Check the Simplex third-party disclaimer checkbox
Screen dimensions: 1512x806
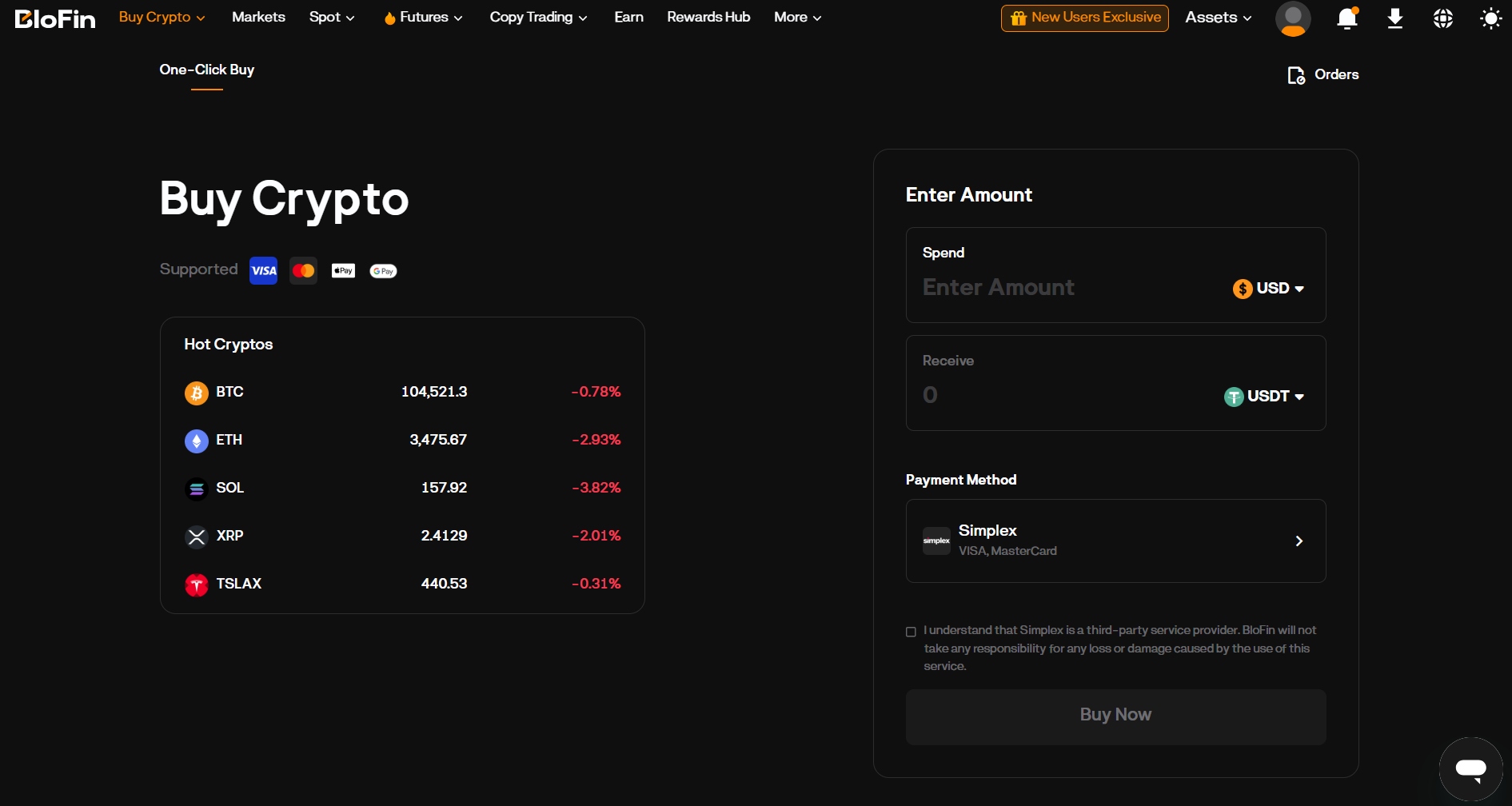tap(911, 632)
